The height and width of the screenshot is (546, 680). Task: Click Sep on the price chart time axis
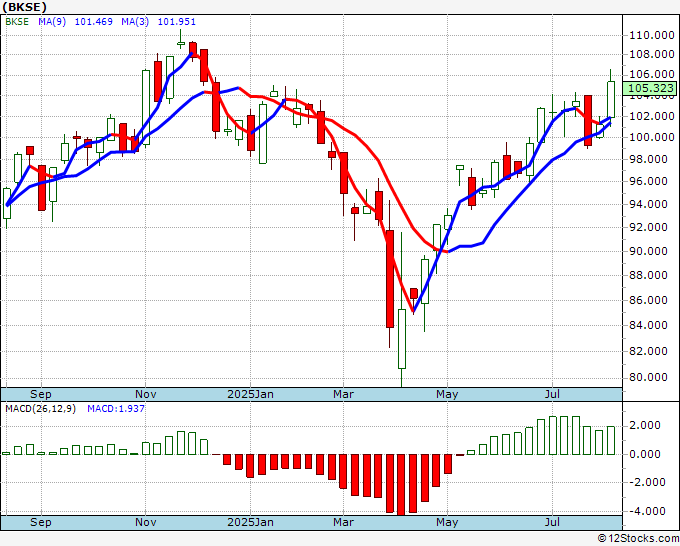click(41, 395)
